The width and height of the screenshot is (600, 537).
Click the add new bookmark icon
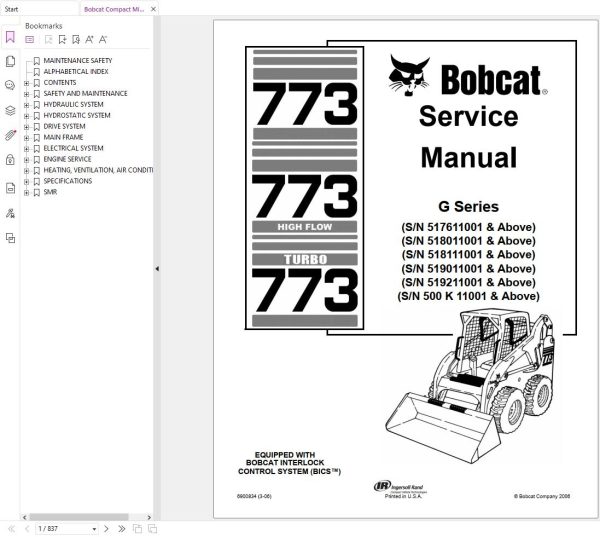click(x=62, y=39)
